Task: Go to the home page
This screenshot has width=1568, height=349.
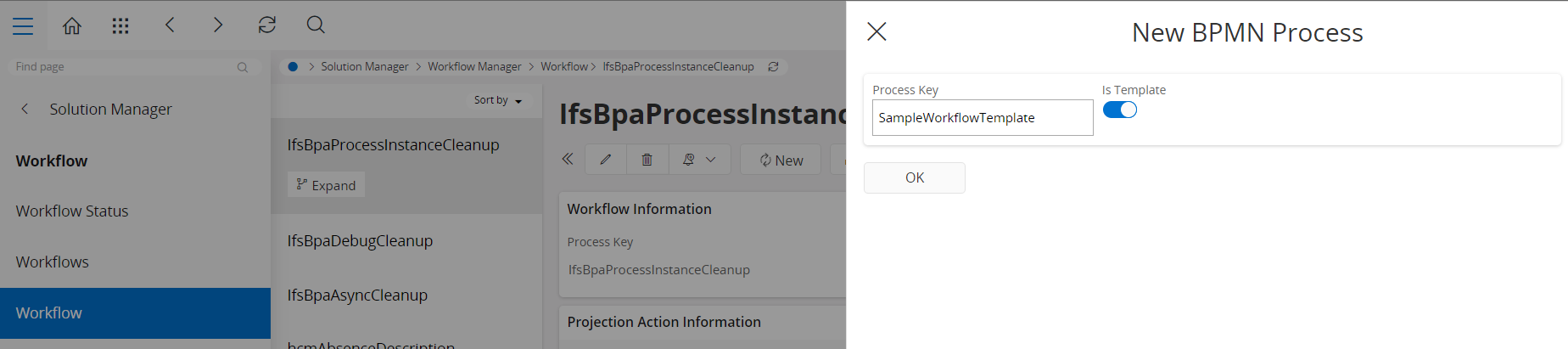Action: 72,26
